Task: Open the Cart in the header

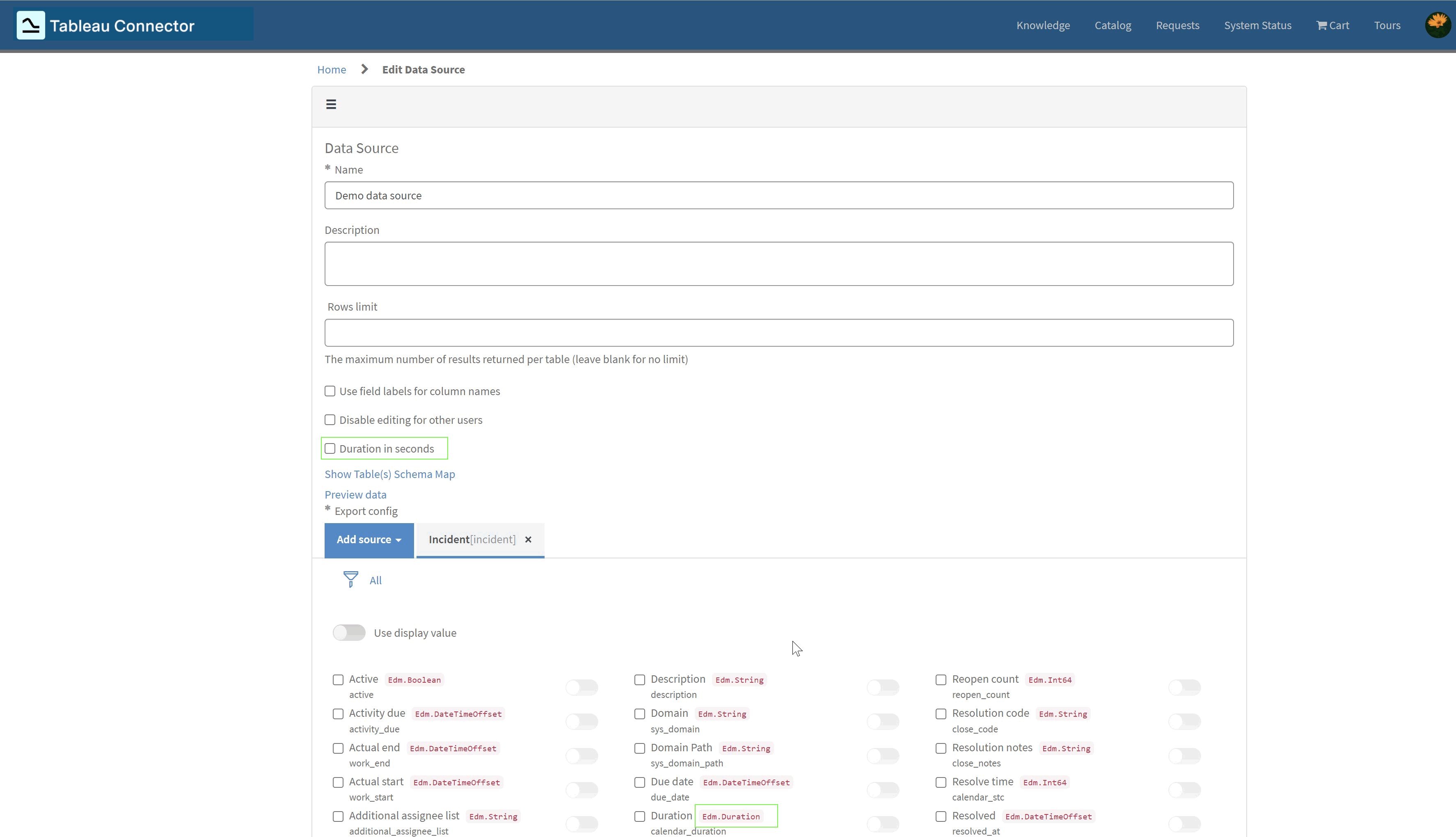Action: [1332, 25]
